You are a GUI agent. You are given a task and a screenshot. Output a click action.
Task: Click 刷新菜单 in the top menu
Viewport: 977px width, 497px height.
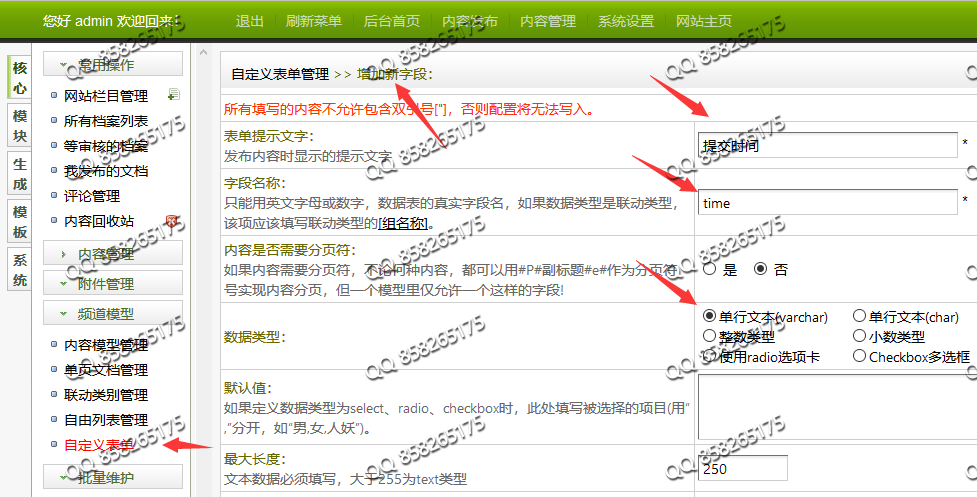click(x=313, y=21)
